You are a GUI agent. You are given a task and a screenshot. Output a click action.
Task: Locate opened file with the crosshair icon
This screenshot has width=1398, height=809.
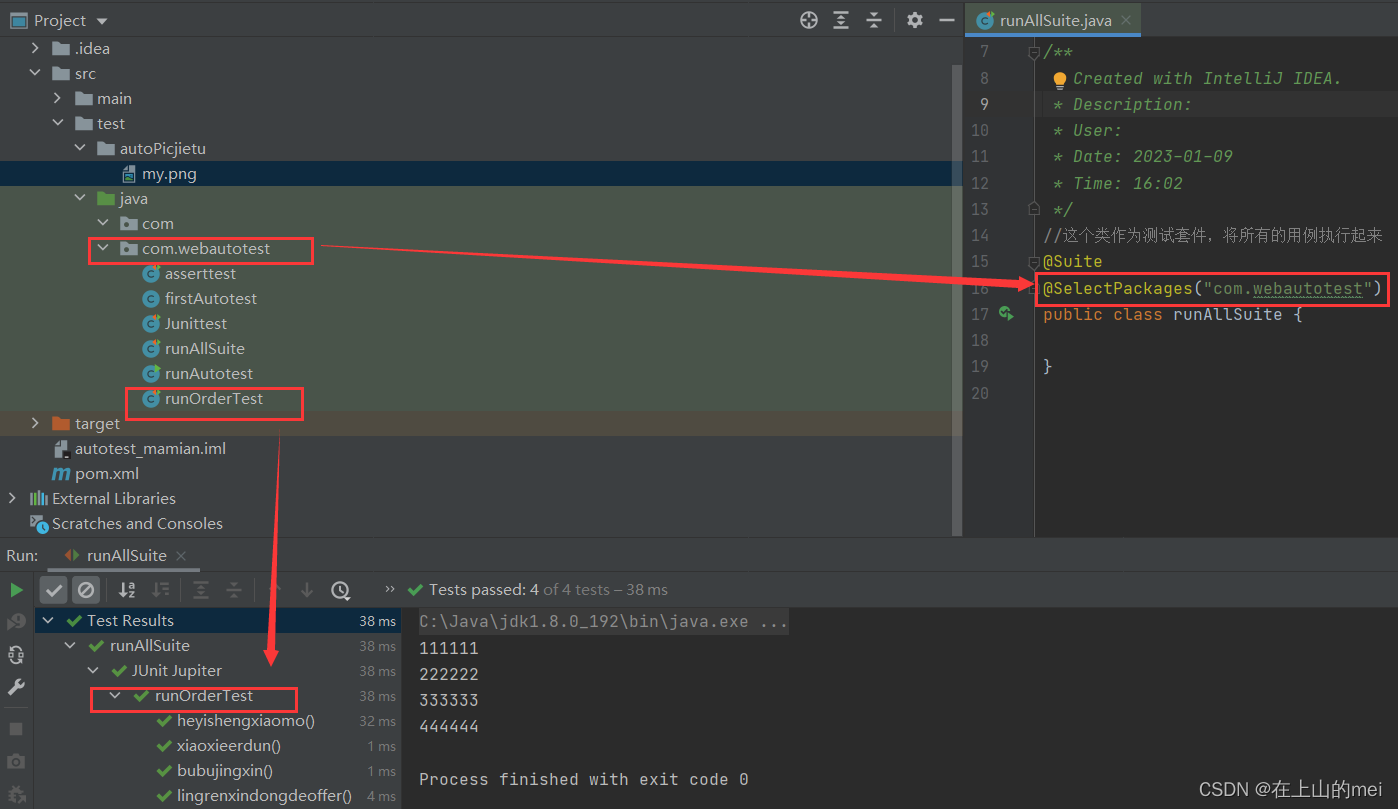point(808,19)
